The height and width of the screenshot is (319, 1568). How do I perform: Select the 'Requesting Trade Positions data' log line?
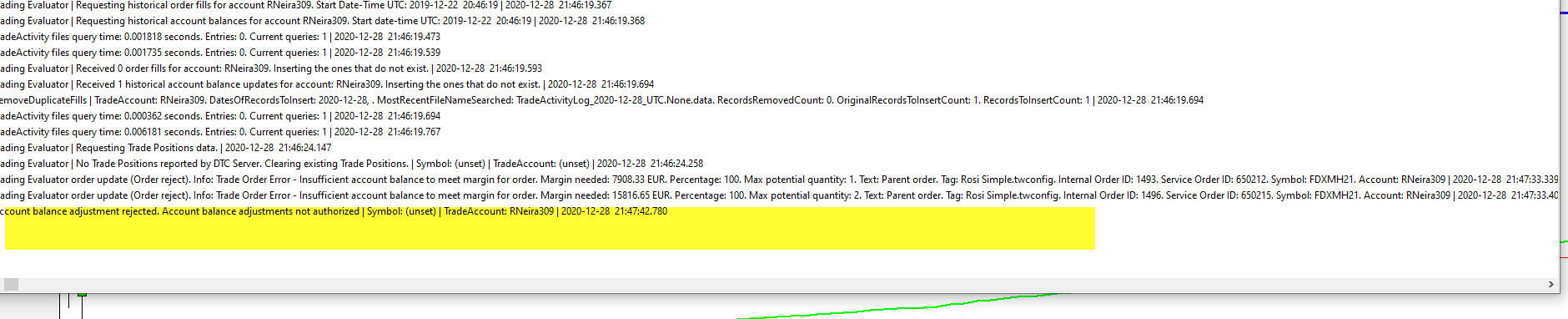point(166,148)
